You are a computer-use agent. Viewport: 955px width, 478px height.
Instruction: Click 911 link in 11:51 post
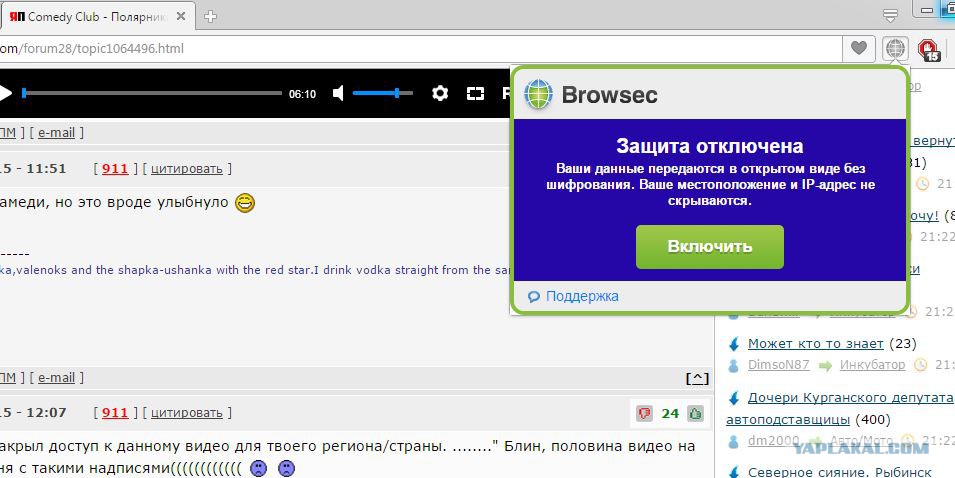(115, 169)
